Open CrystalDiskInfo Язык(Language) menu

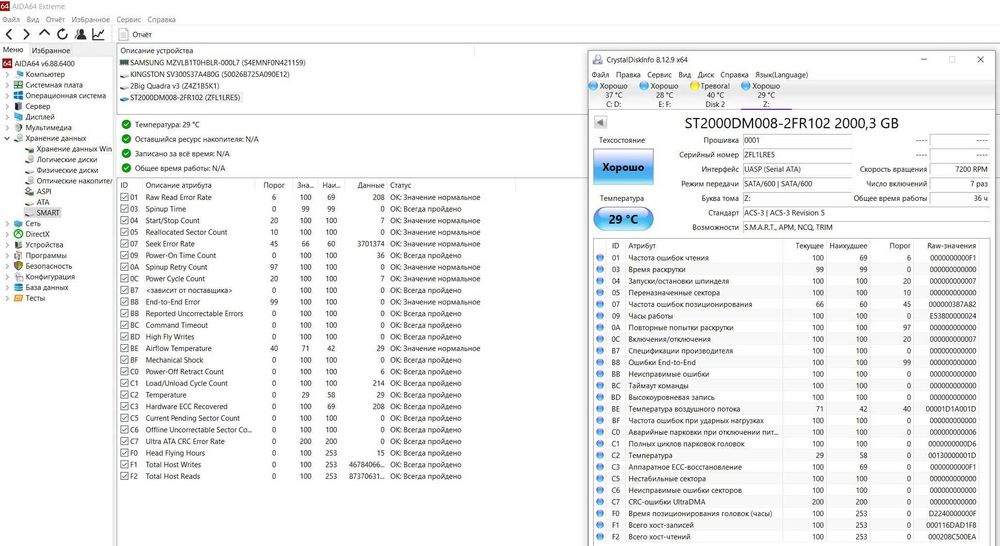[x=781, y=75]
